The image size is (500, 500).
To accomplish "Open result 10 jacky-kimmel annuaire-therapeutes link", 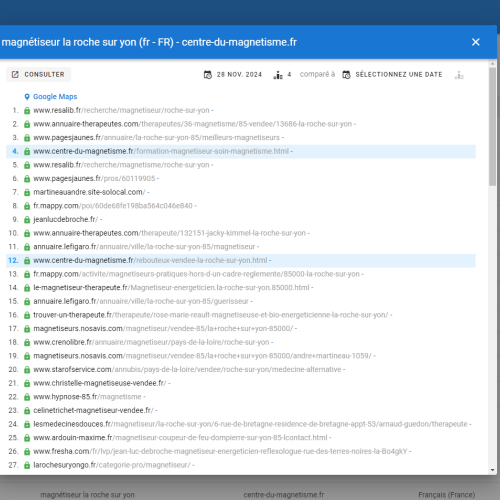I will 169,233.
